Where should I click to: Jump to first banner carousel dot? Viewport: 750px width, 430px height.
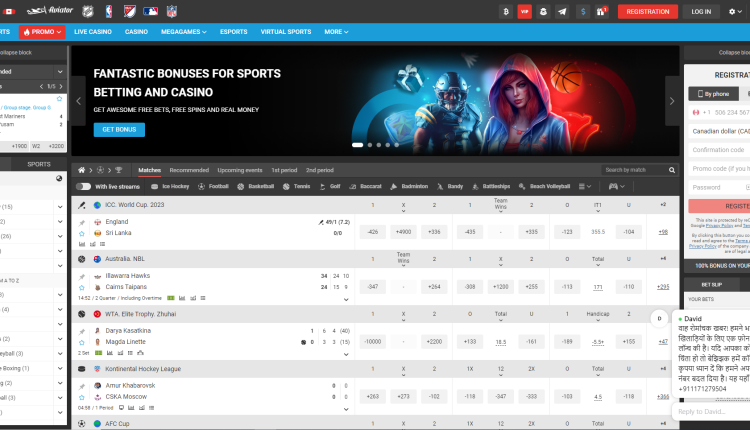[x=357, y=145]
